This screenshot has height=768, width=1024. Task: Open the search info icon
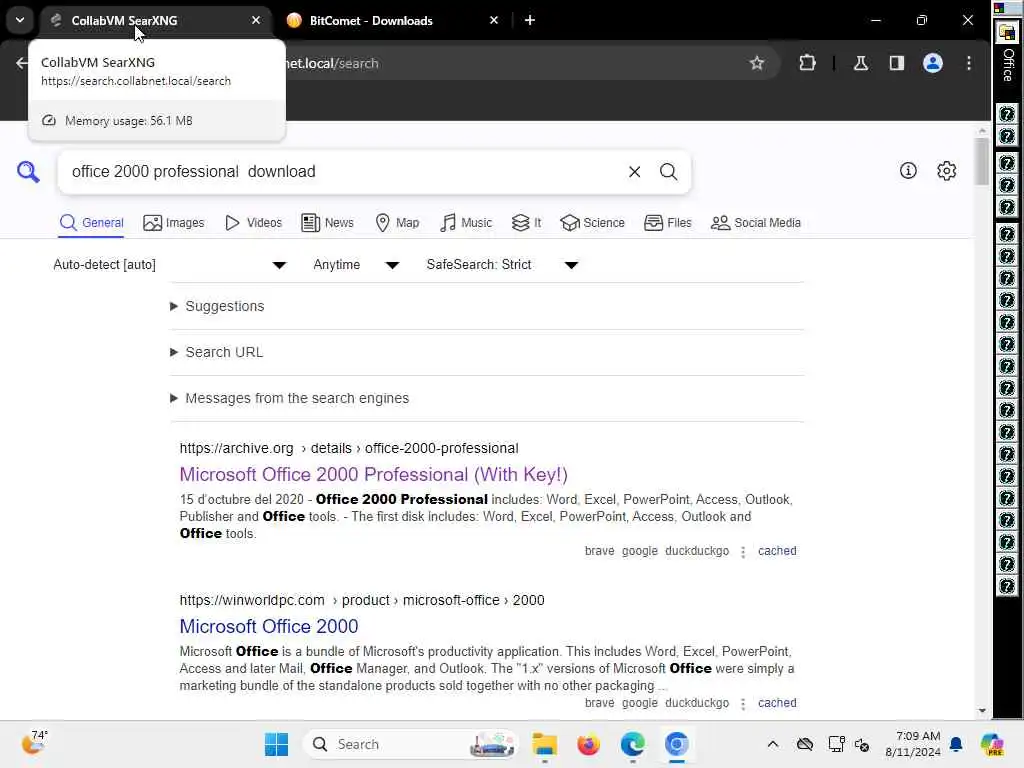click(x=908, y=171)
